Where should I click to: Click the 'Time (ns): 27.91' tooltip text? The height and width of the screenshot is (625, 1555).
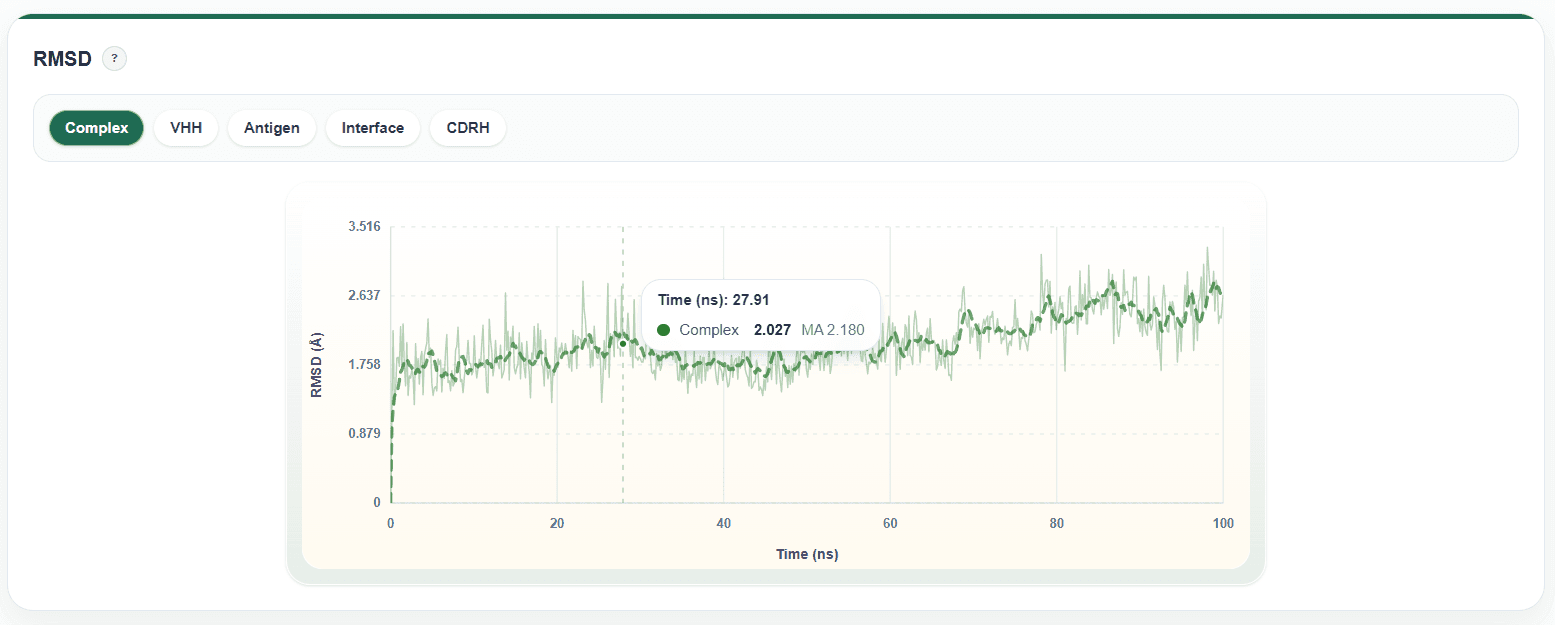(714, 299)
